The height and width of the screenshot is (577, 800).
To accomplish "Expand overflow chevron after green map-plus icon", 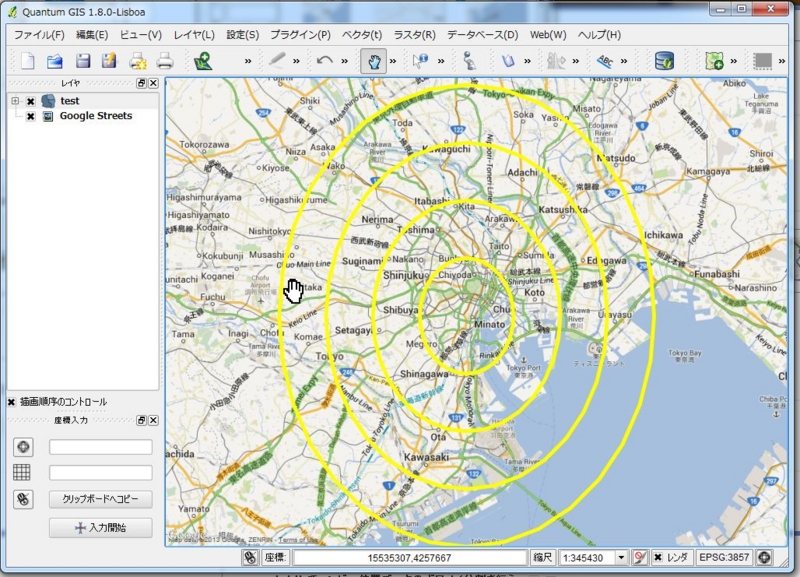I will [x=734, y=61].
